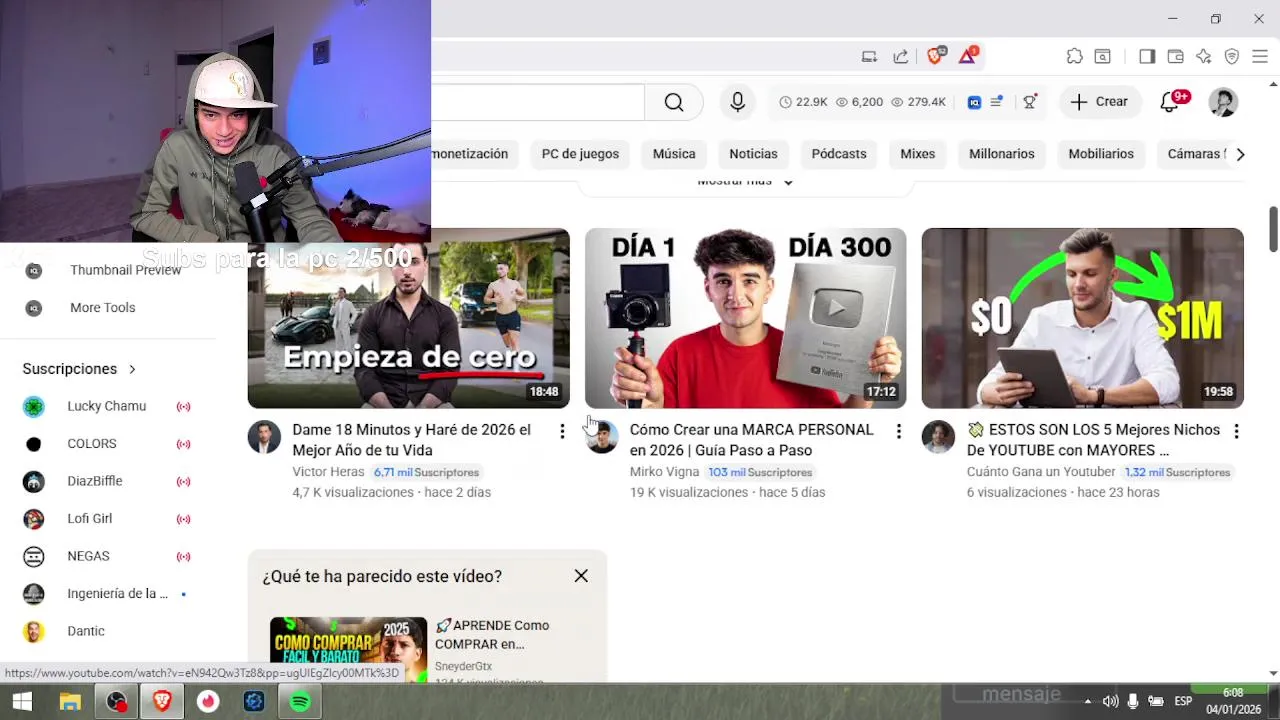Click the 22.9K clock stat
The height and width of the screenshot is (720, 1280).
(x=803, y=102)
